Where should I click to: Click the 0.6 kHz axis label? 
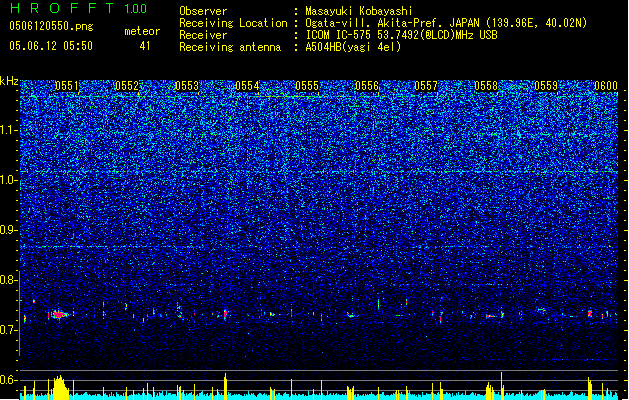pos(9,380)
